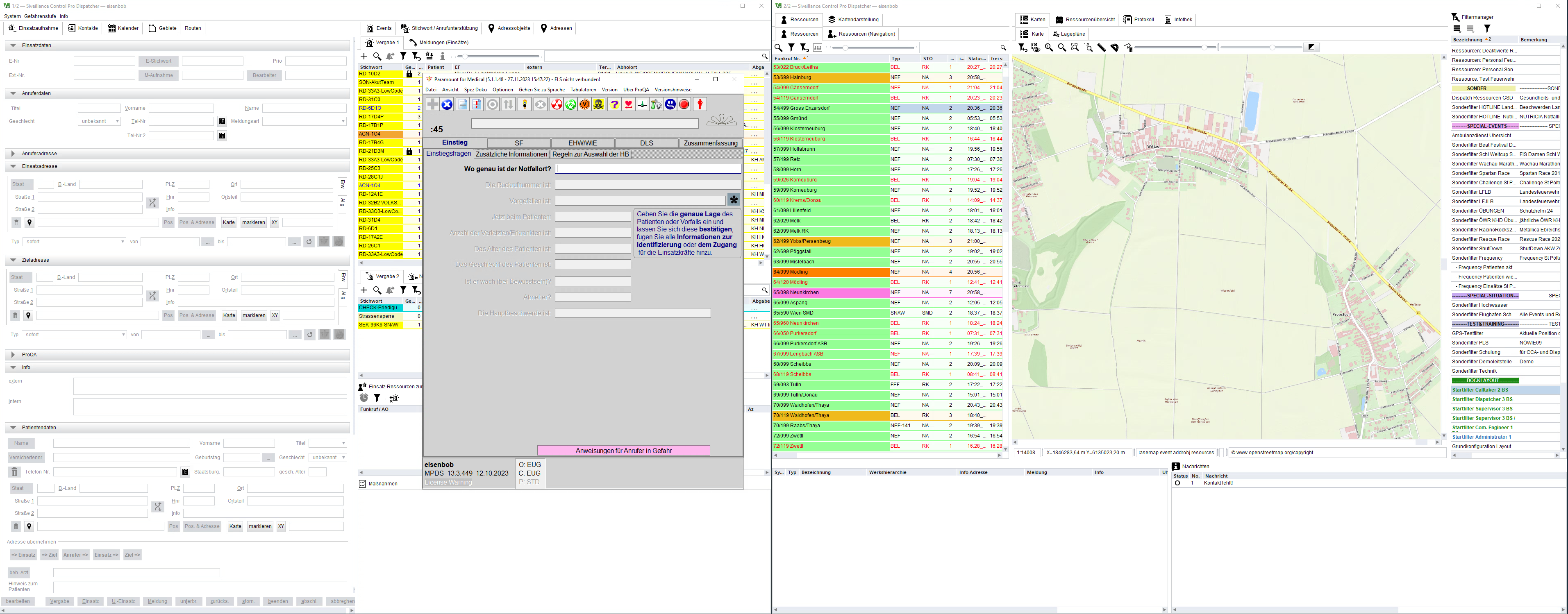This screenshot has height=614, width=1568.
Task: Click the red person figure icon
Action: tap(700, 105)
